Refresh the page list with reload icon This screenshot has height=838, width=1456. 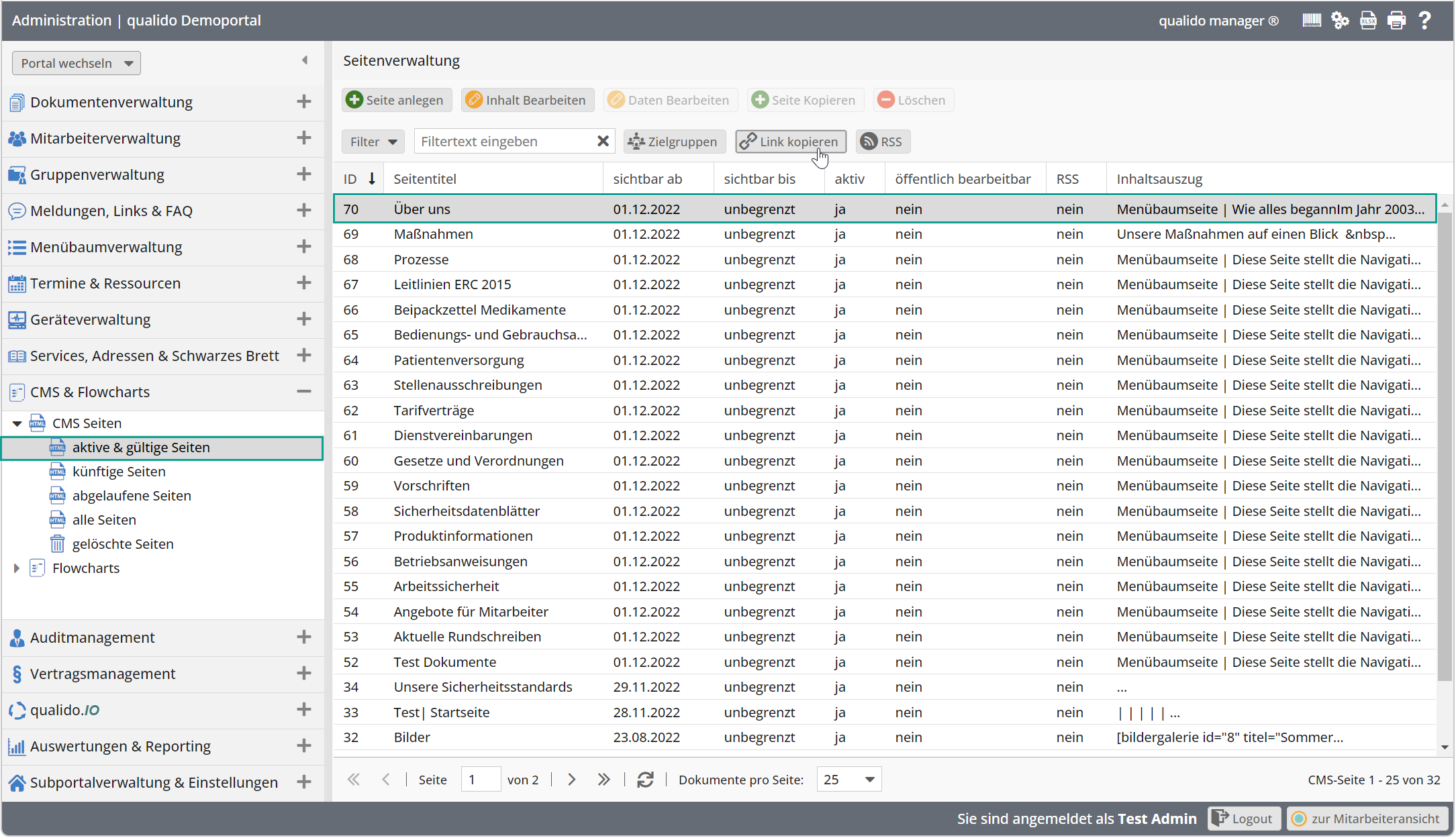(x=645, y=780)
